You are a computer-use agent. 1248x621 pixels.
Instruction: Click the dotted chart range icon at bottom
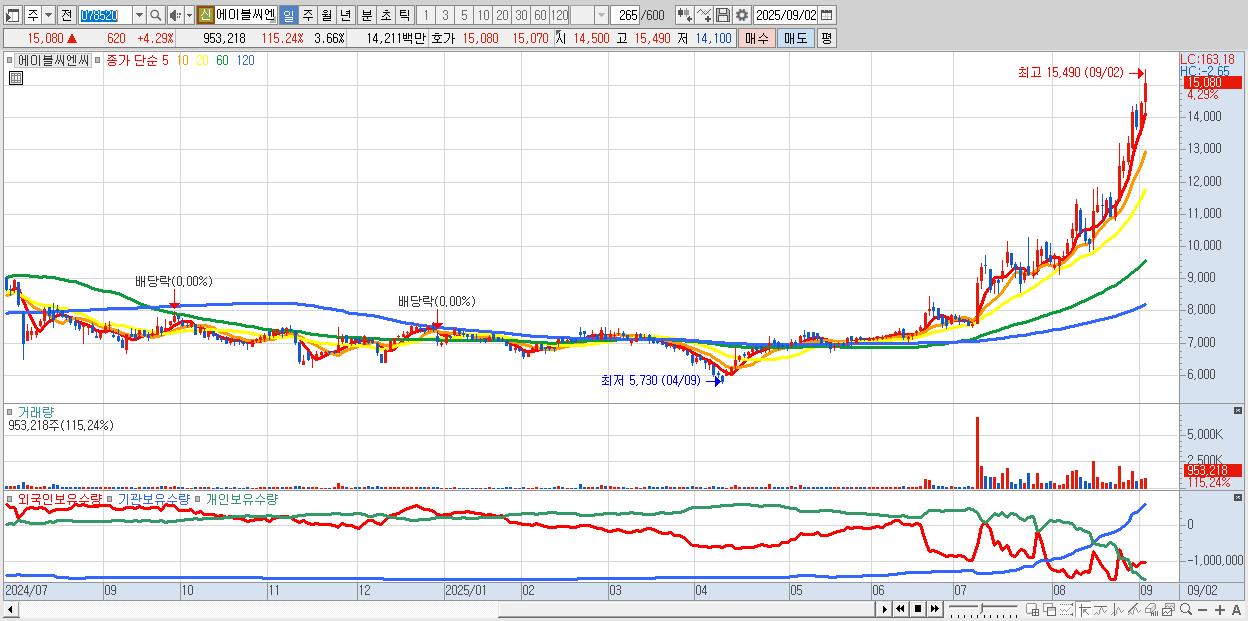tap(1066, 609)
